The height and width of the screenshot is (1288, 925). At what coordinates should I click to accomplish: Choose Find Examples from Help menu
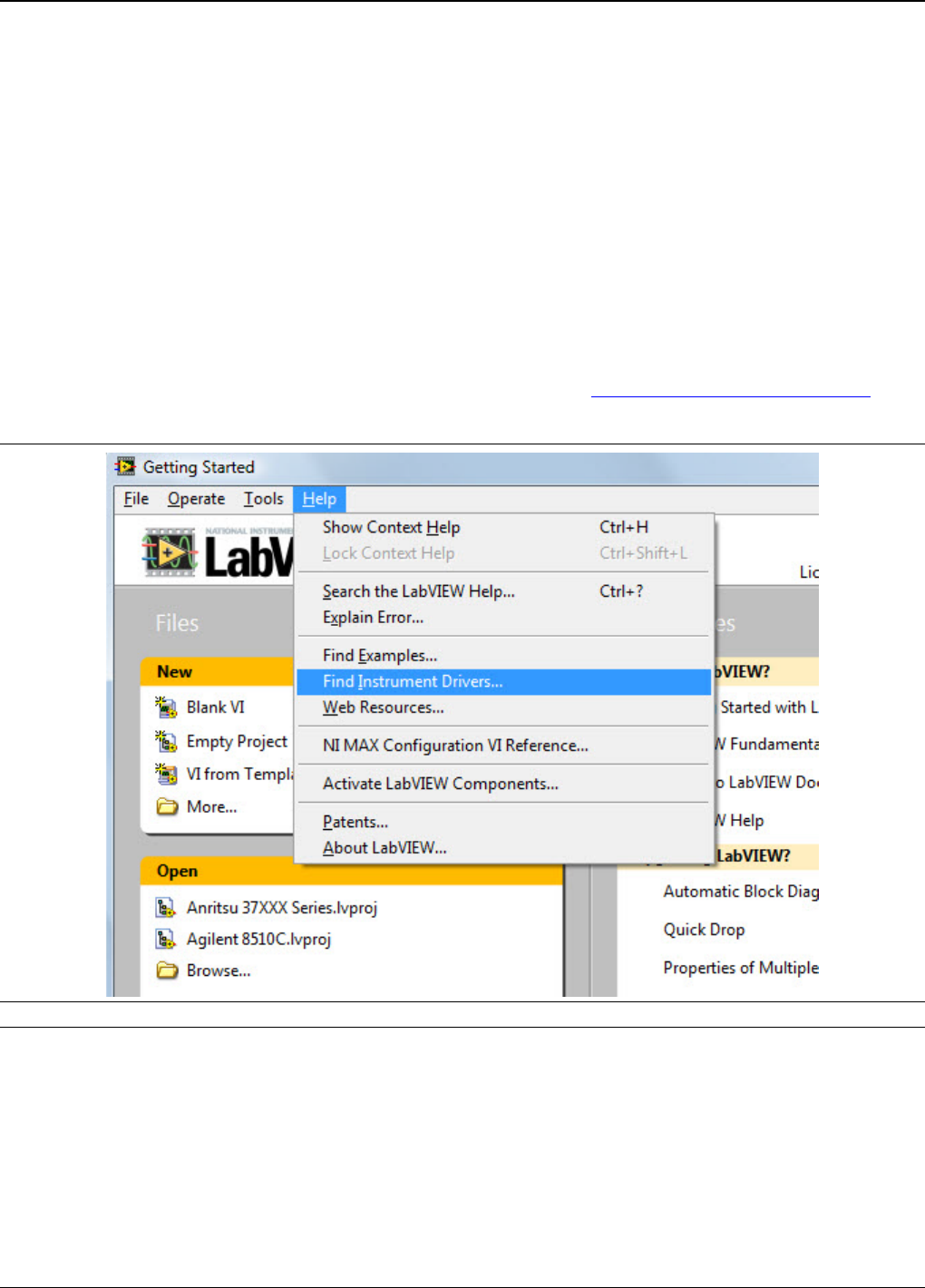504,656
